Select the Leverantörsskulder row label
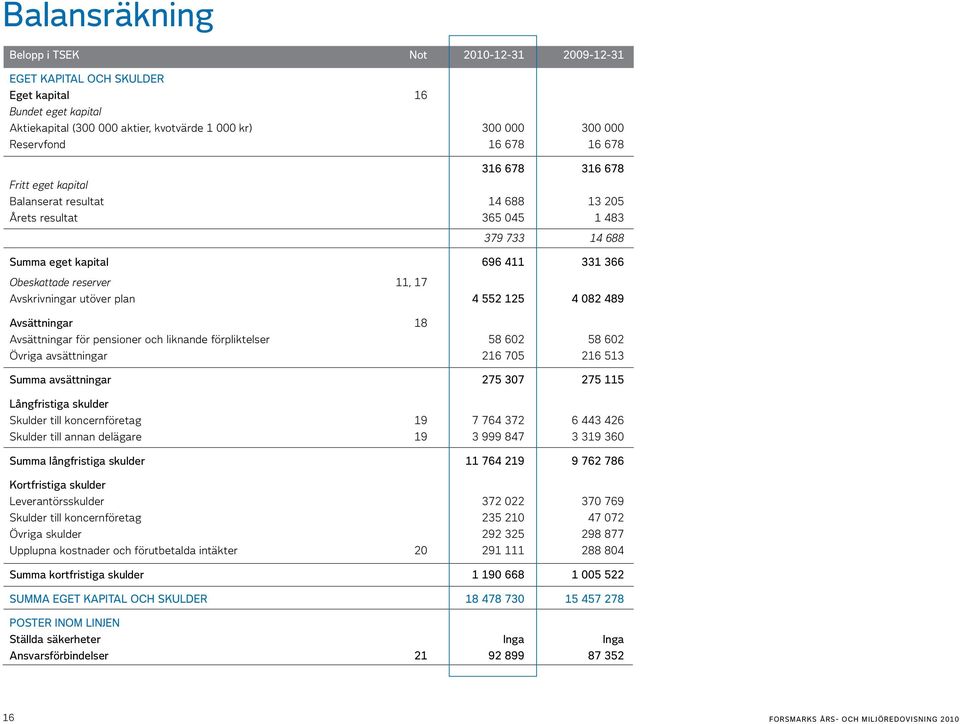This screenshot has height=724, width=960. [x=56, y=501]
